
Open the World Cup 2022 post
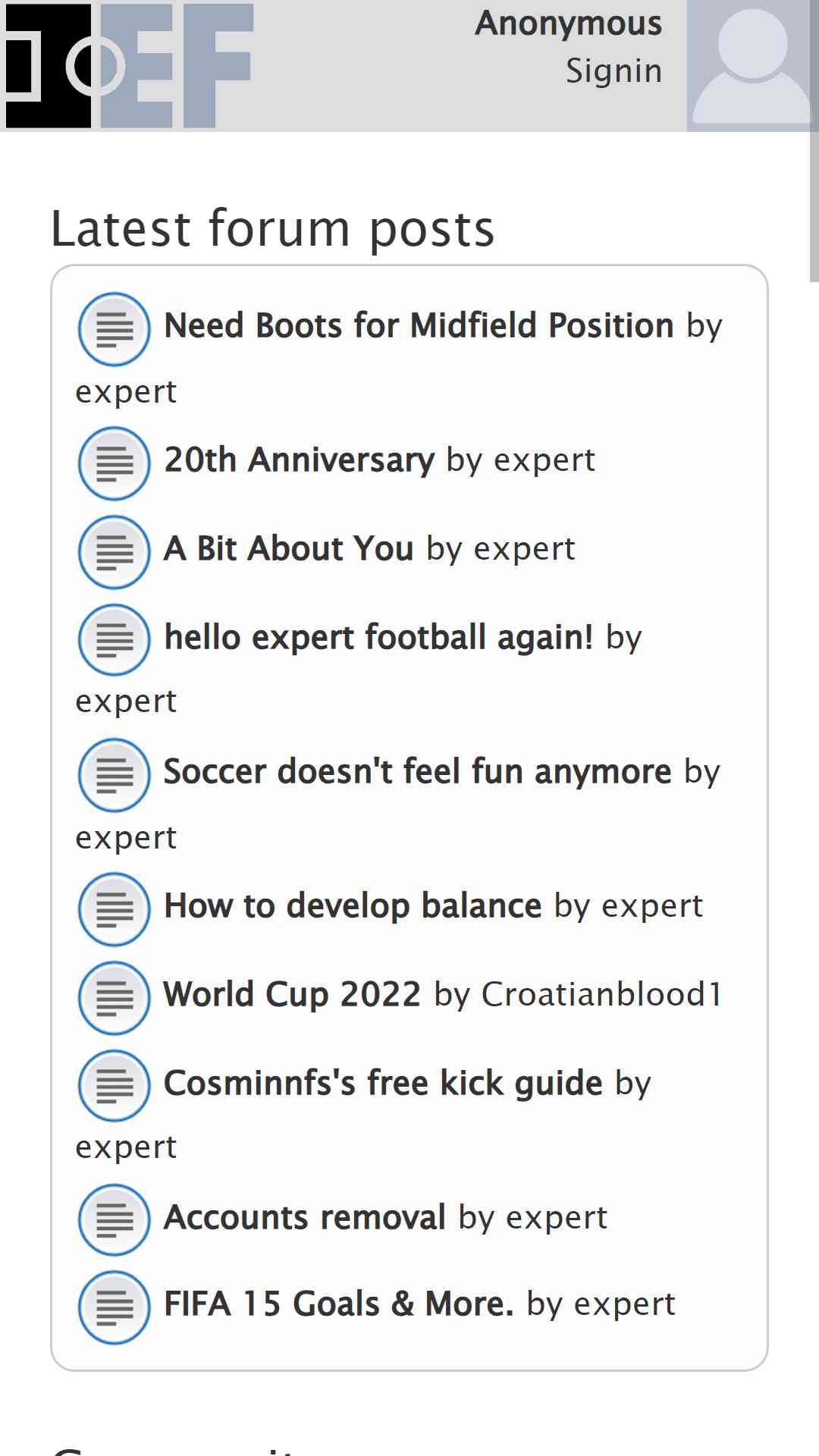292,994
